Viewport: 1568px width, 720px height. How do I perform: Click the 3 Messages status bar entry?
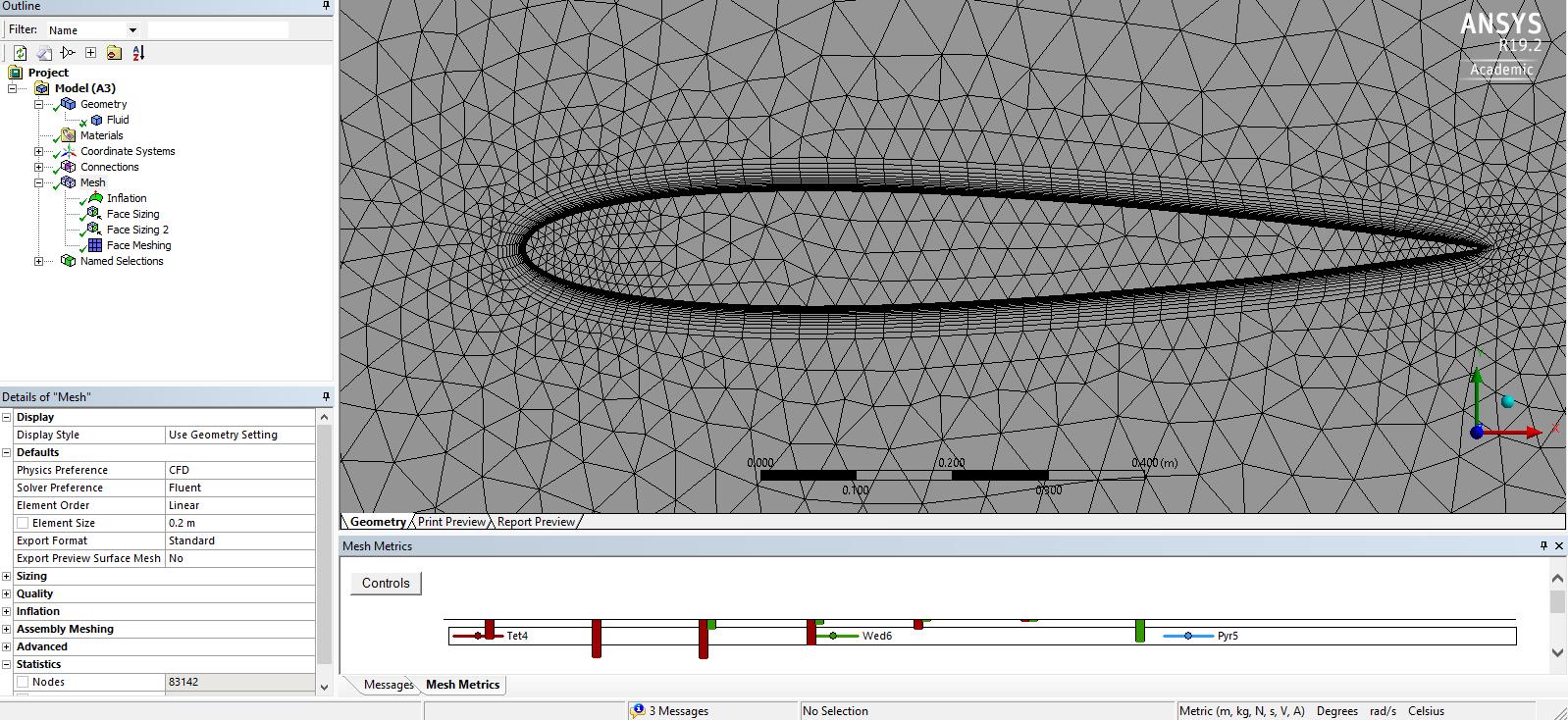pyautogui.click(x=678, y=711)
